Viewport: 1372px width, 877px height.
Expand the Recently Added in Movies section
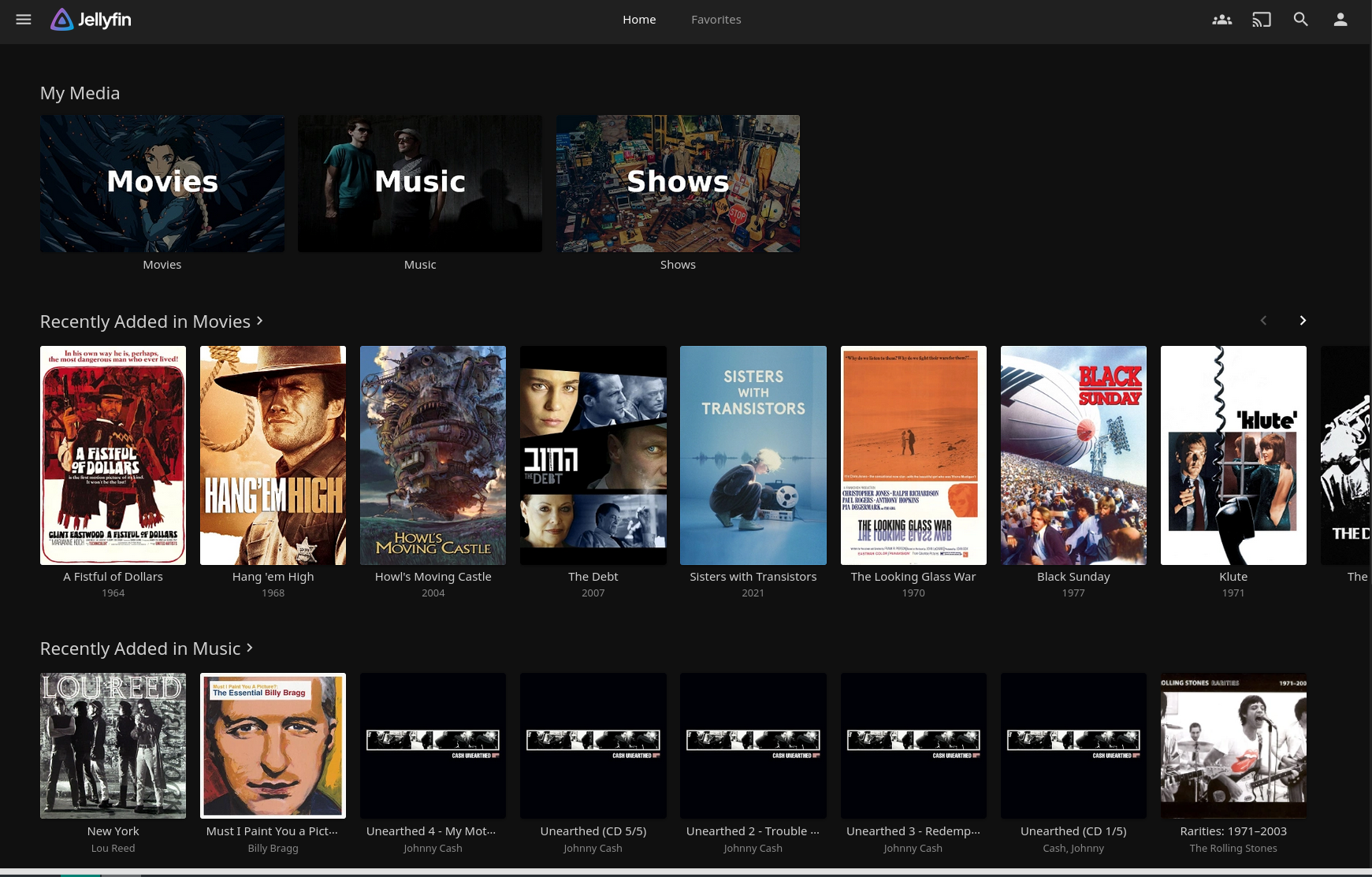151,321
